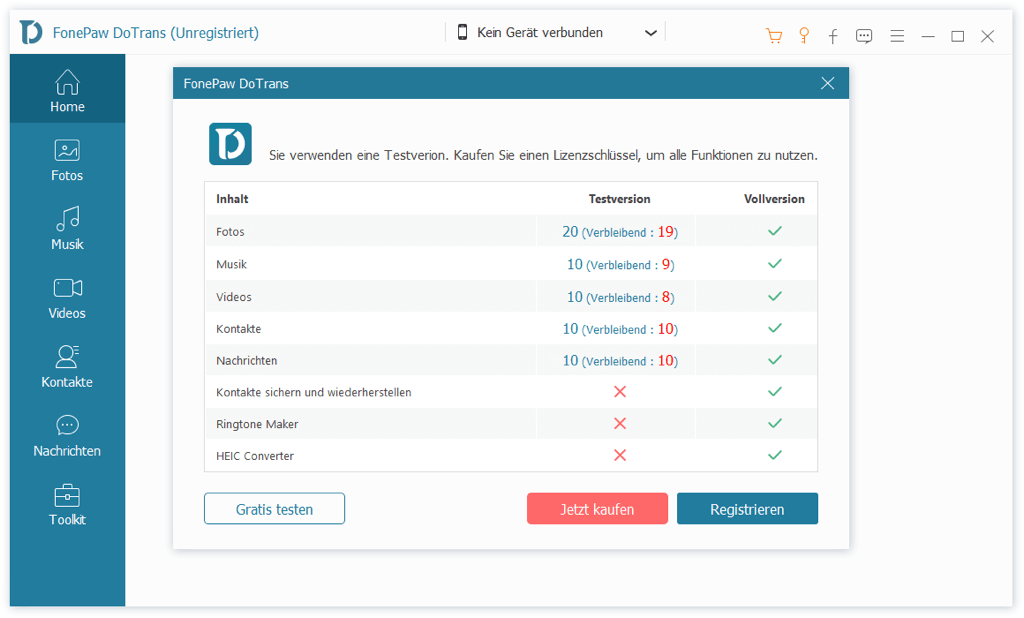Close the FonePaw DoTrans dialog
1024x618 pixels.
click(827, 83)
